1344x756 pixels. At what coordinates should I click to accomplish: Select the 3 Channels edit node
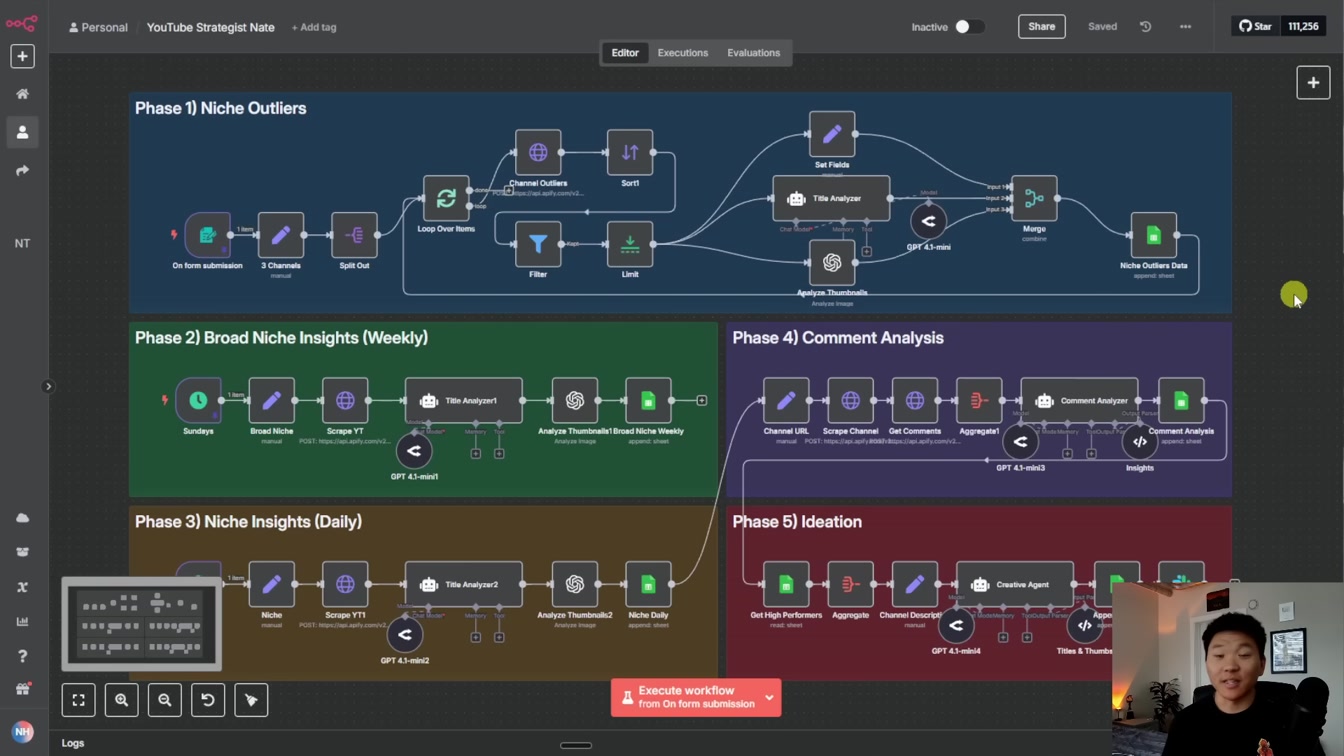coord(281,236)
